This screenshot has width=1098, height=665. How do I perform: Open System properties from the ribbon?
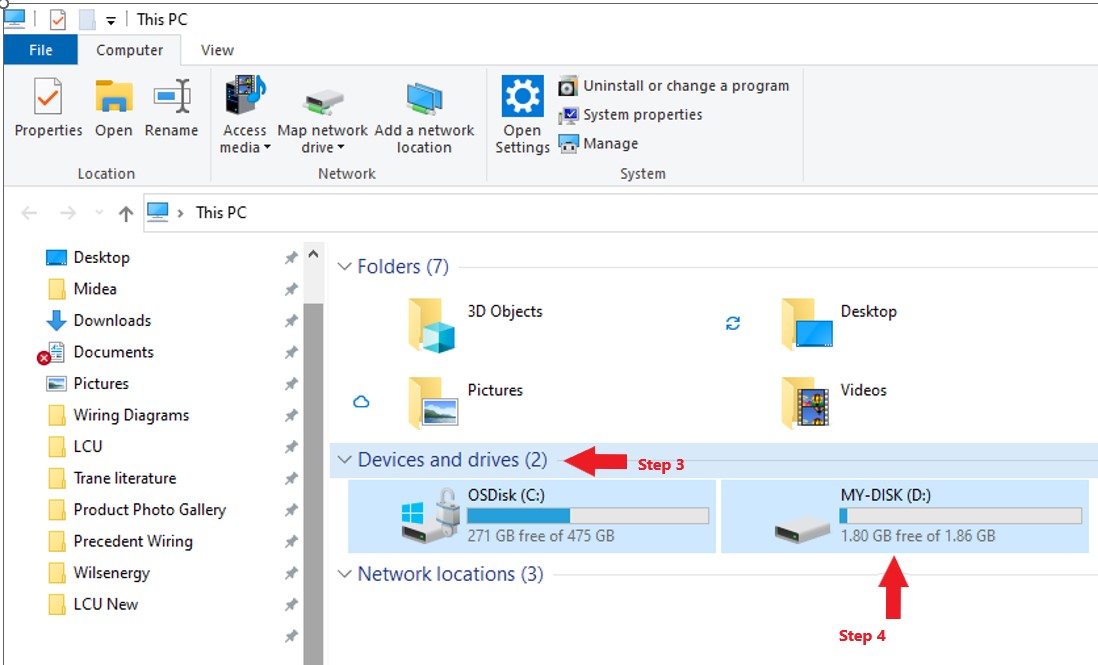pyautogui.click(x=630, y=115)
